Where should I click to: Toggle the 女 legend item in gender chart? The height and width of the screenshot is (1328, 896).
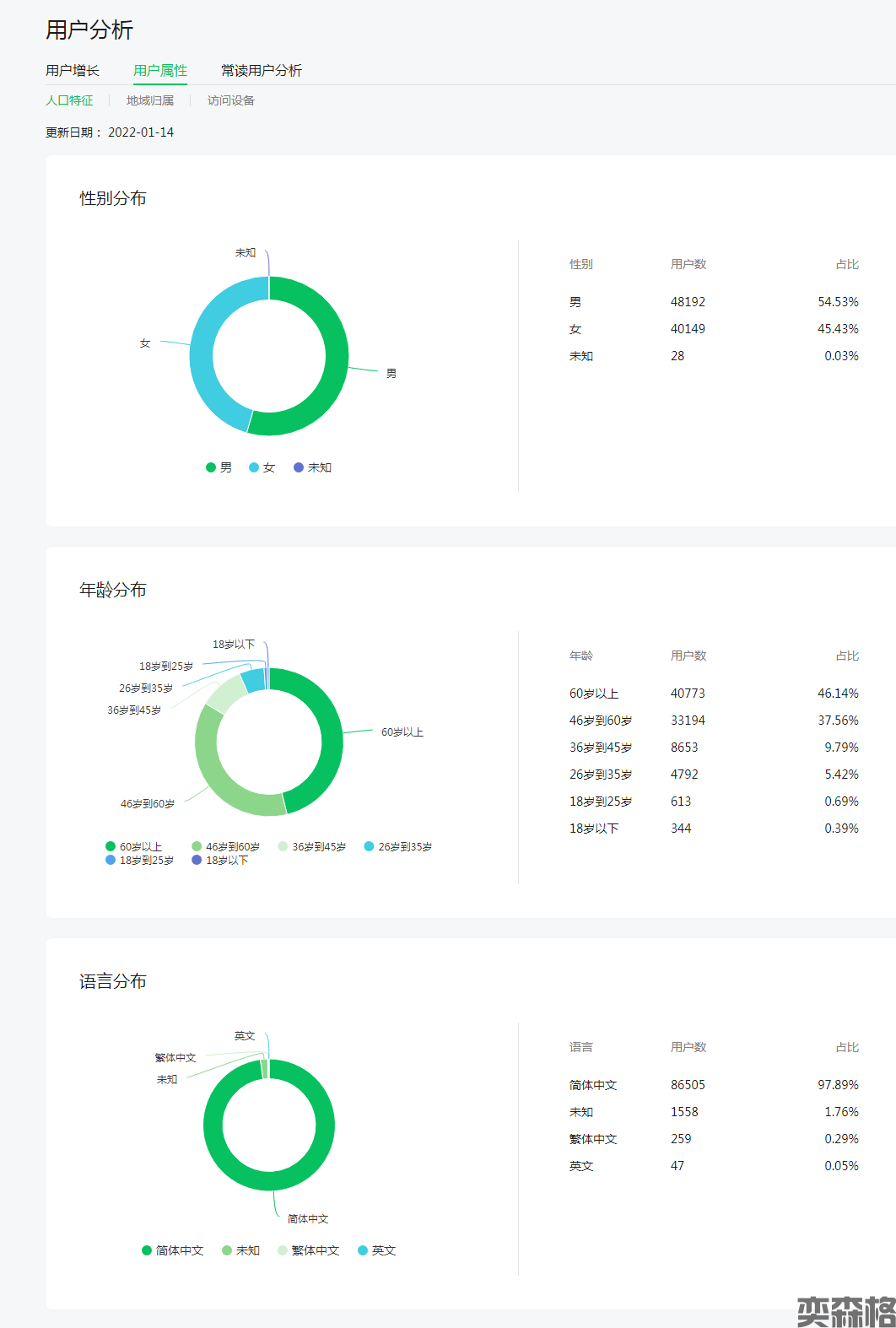(x=262, y=467)
